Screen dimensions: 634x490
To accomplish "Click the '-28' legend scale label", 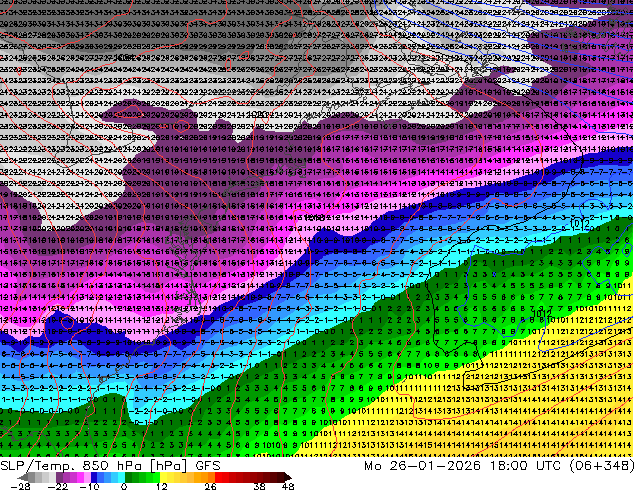I will (20, 486).
